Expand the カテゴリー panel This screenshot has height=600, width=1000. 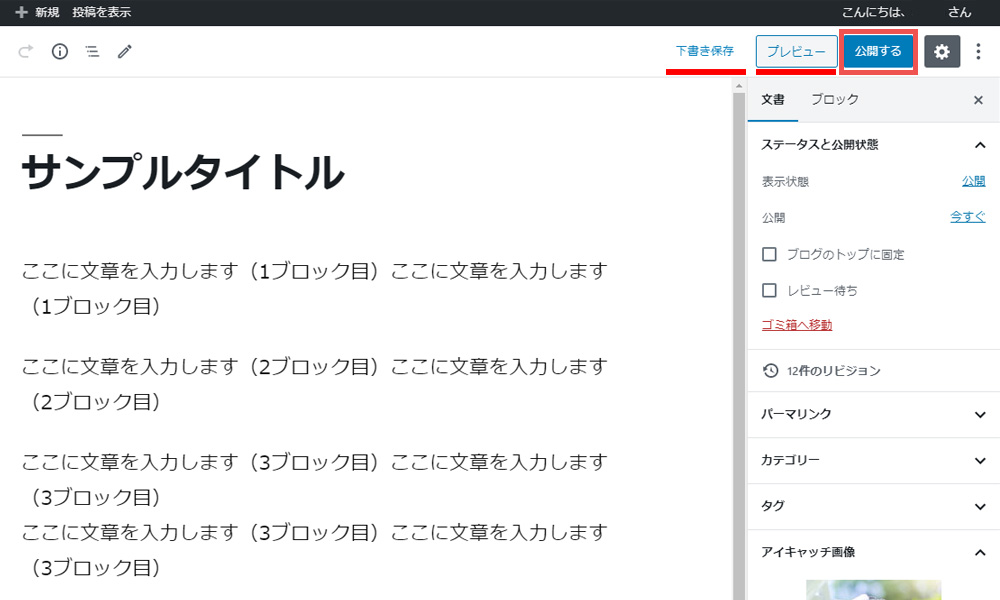coord(873,460)
